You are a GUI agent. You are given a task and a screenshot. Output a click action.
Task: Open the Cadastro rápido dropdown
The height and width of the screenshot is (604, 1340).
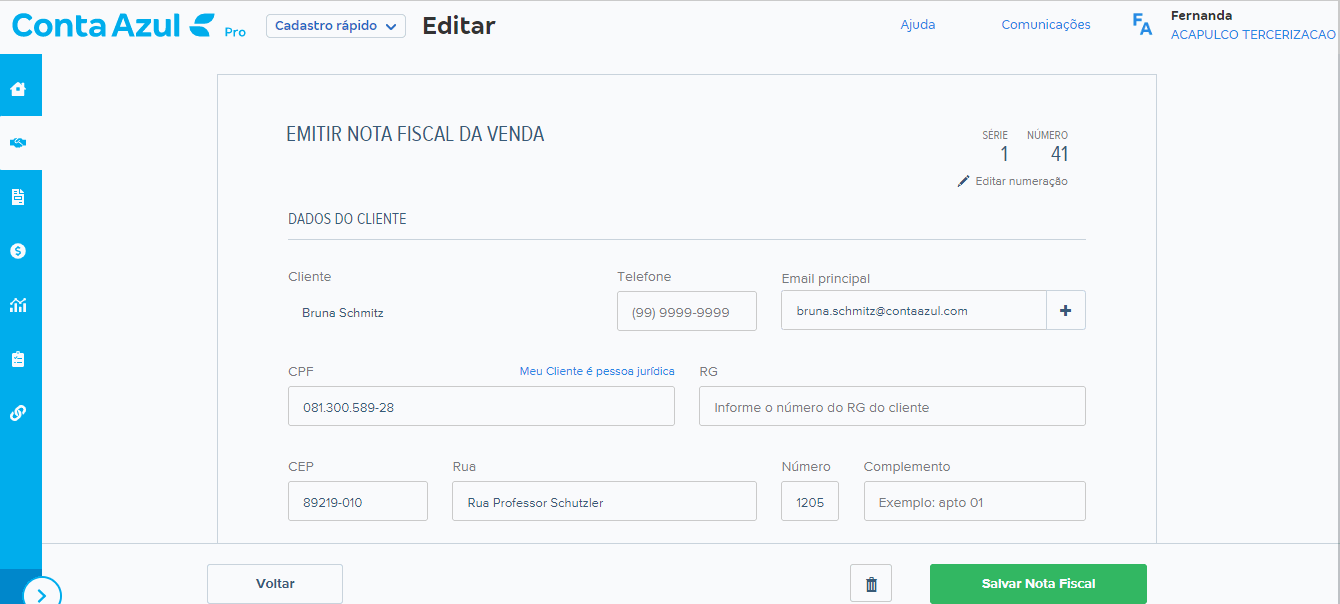tap(336, 26)
